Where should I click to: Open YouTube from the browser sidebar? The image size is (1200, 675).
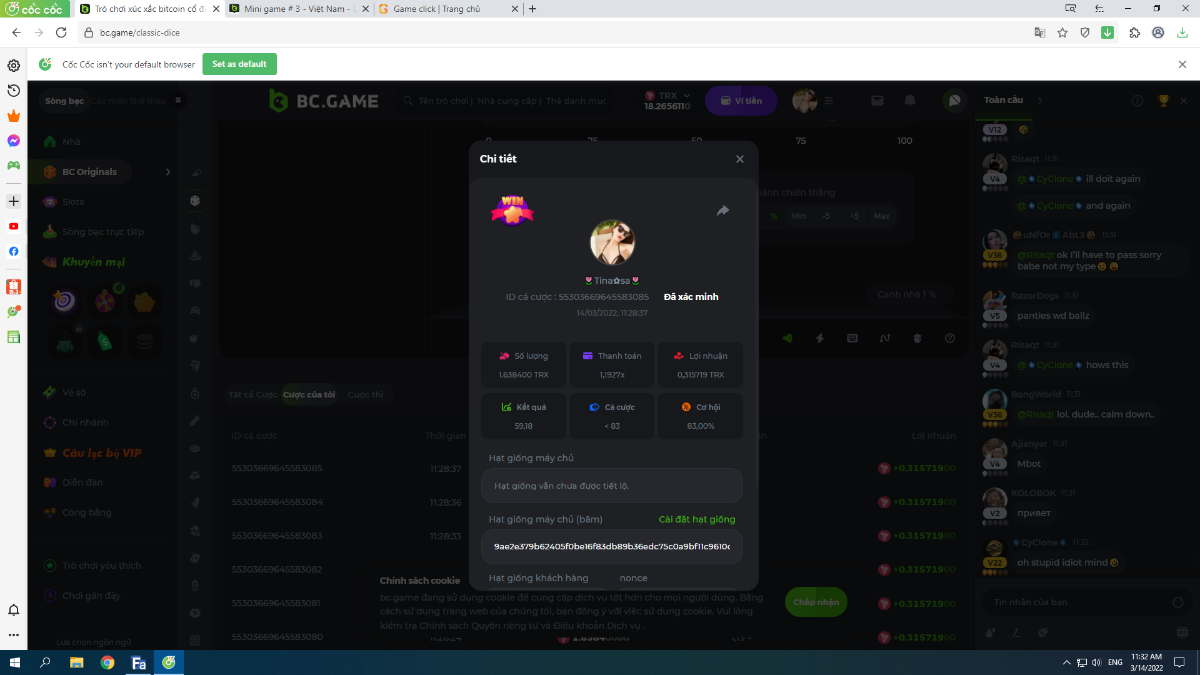(x=13, y=226)
